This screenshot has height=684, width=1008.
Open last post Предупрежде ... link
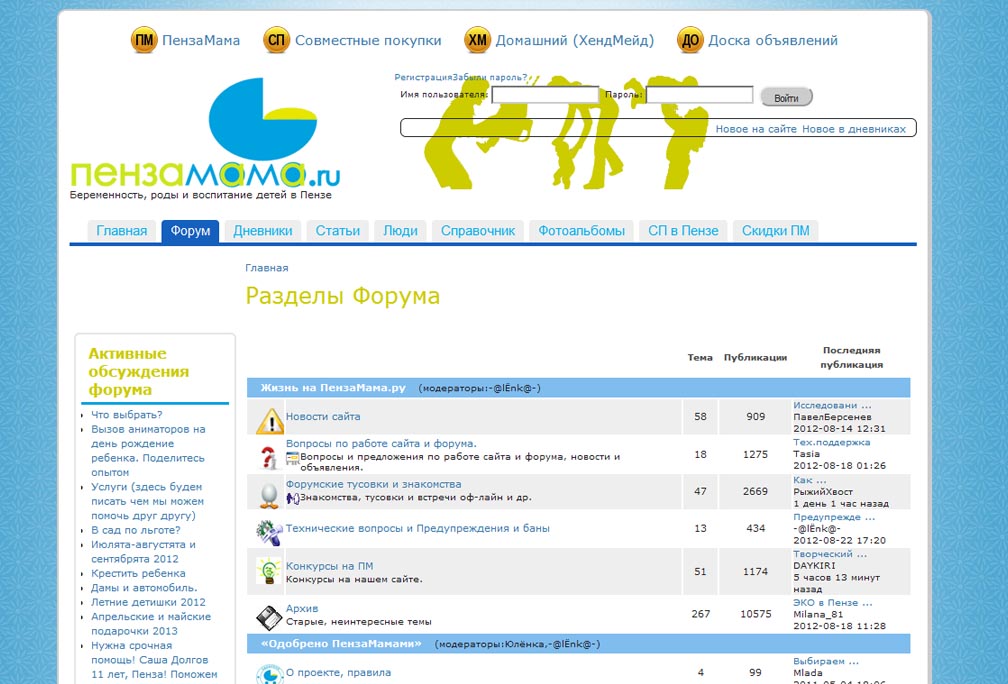click(x=834, y=517)
